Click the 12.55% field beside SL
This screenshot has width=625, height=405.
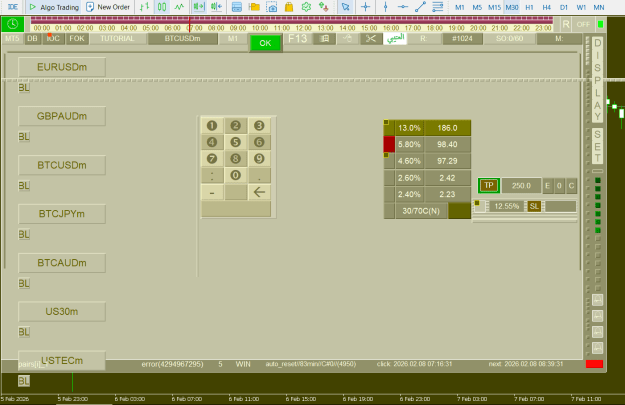[506, 206]
